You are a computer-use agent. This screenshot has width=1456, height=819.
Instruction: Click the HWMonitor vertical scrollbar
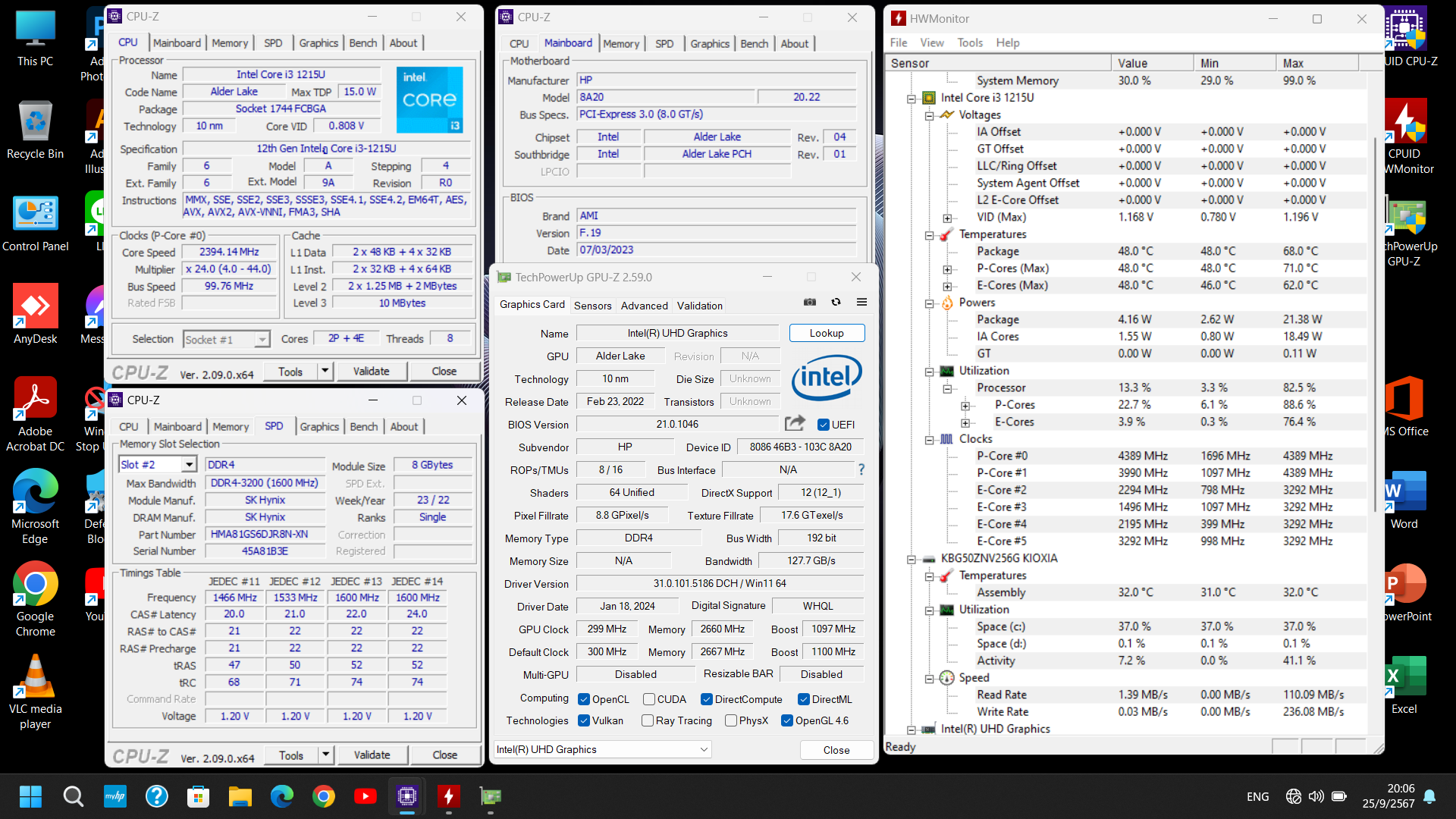click(1376, 326)
